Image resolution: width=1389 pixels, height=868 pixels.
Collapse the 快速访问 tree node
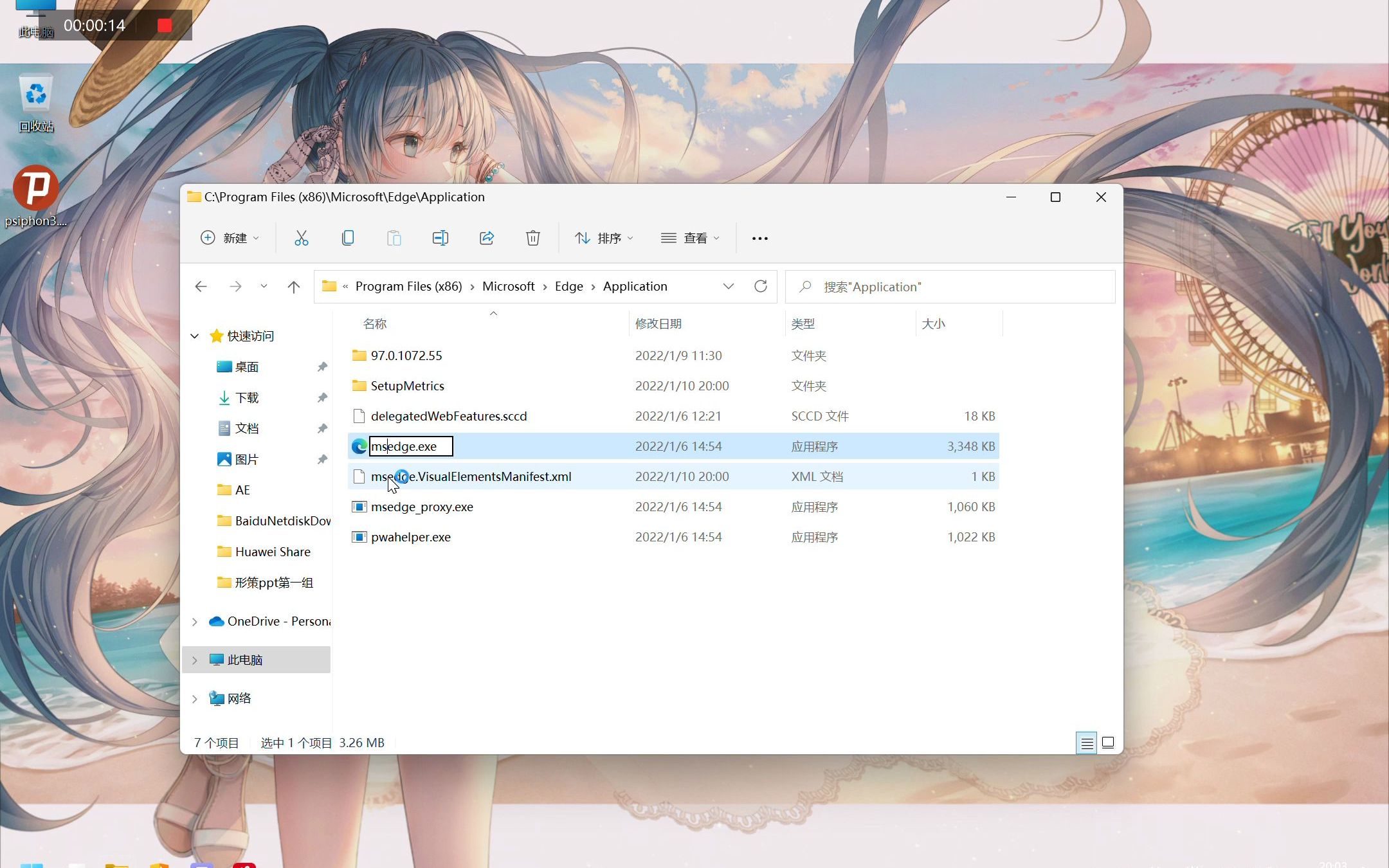pyautogui.click(x=195, y=336)
